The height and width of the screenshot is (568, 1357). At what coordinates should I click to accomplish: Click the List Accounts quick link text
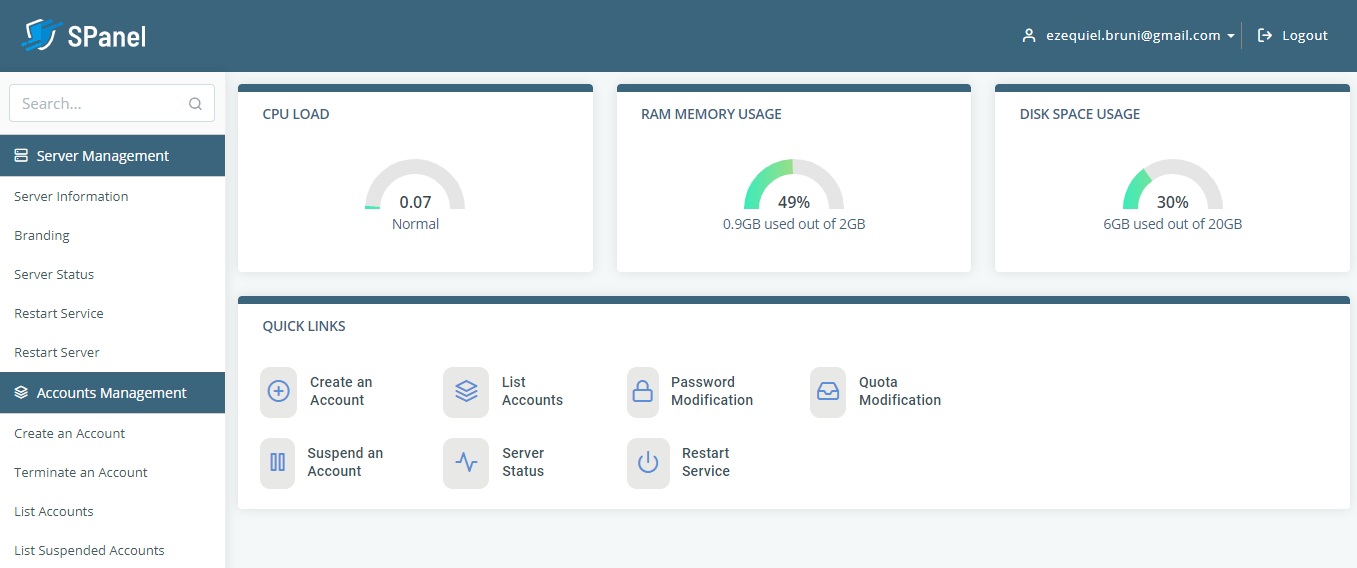532,391
